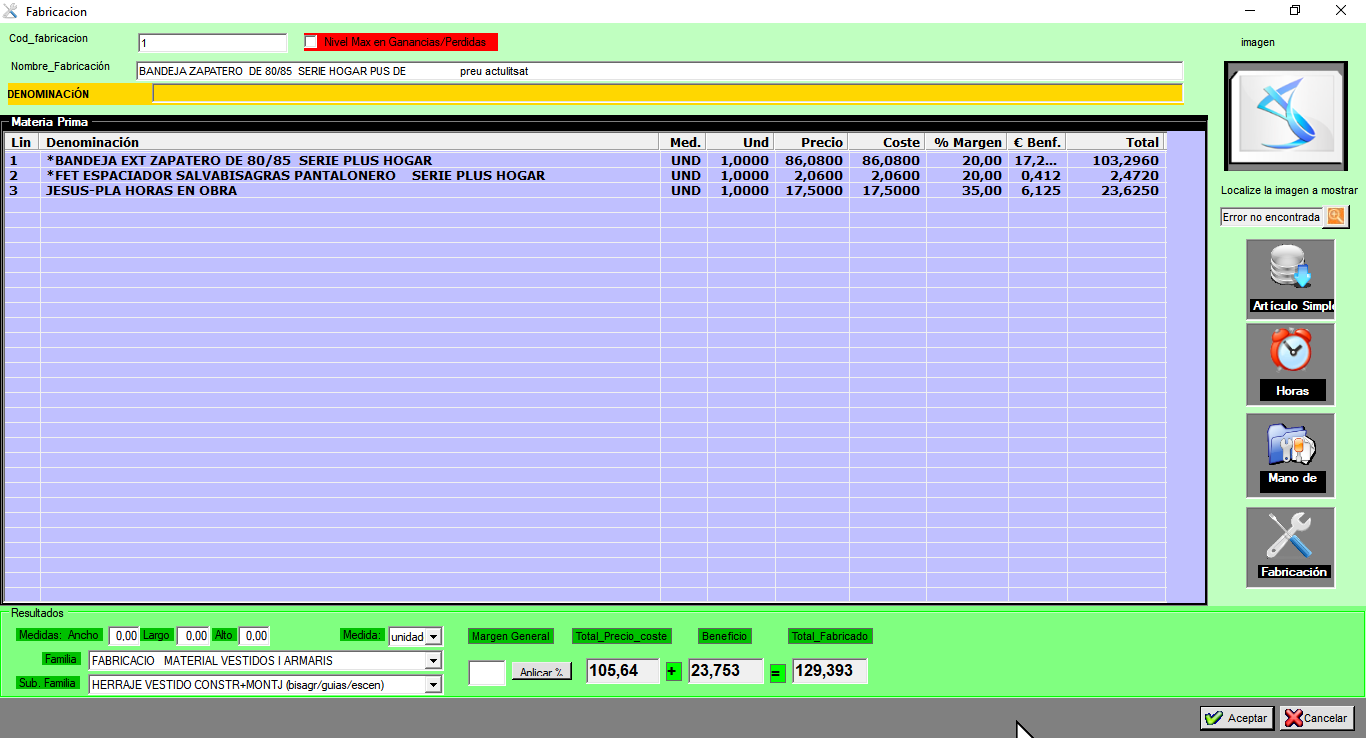Click the green equals sign icon

(x=777, y=672)
